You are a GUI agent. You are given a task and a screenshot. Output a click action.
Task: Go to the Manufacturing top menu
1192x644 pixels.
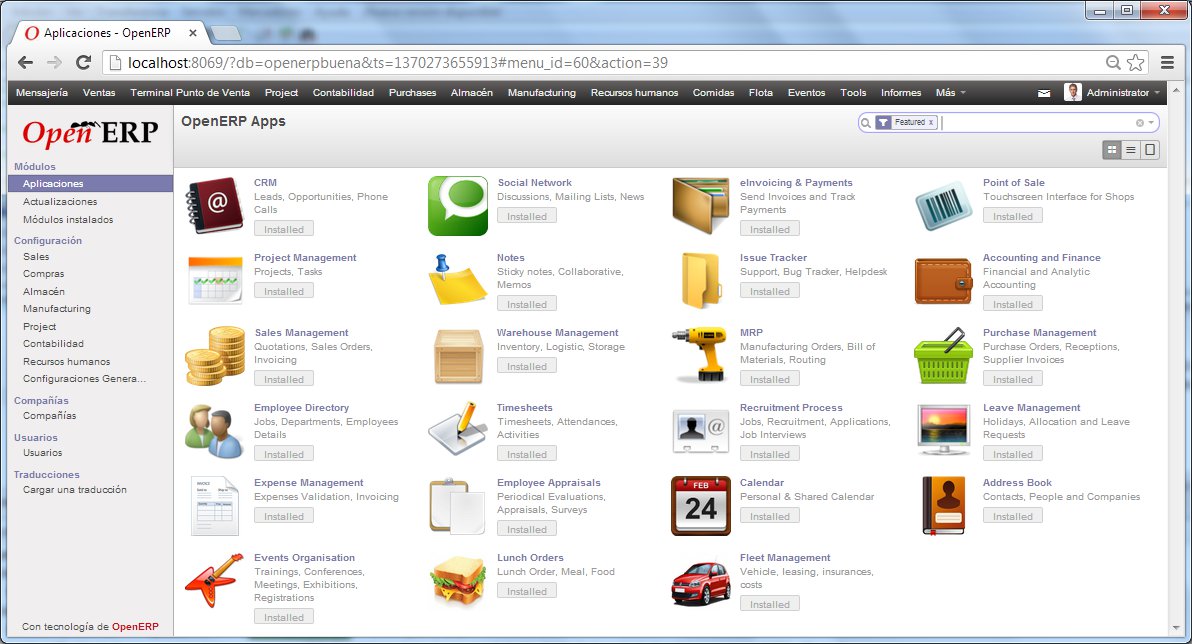pos(541,93)
